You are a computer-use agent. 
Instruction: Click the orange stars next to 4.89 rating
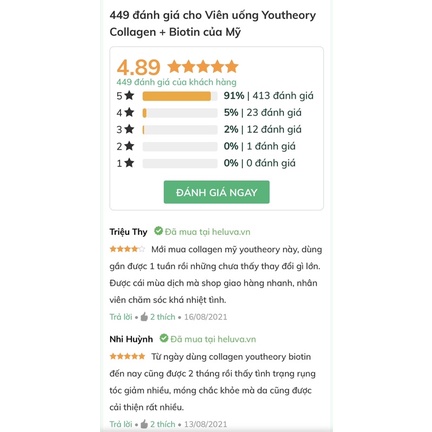pos(203,67)
